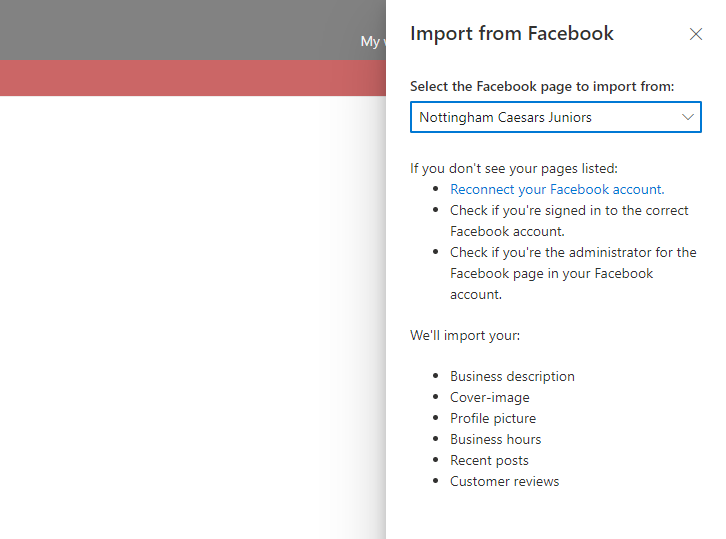Screen dimensions: 726x539
Task: Click the 'Customer reviews' list item
Action: pos(504,481)
